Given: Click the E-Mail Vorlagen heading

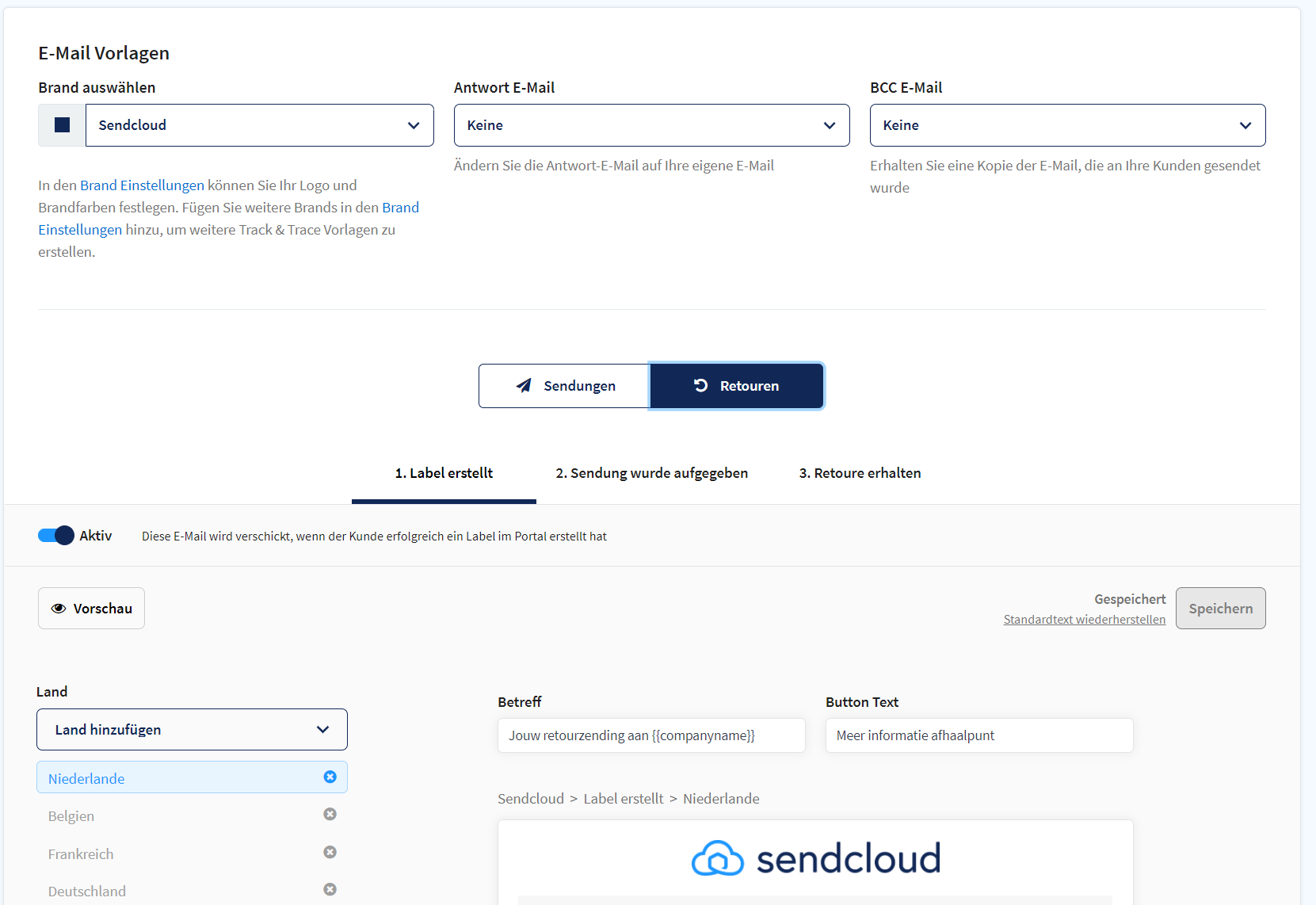Looking at the screenshot, I should tap(104, 53).
